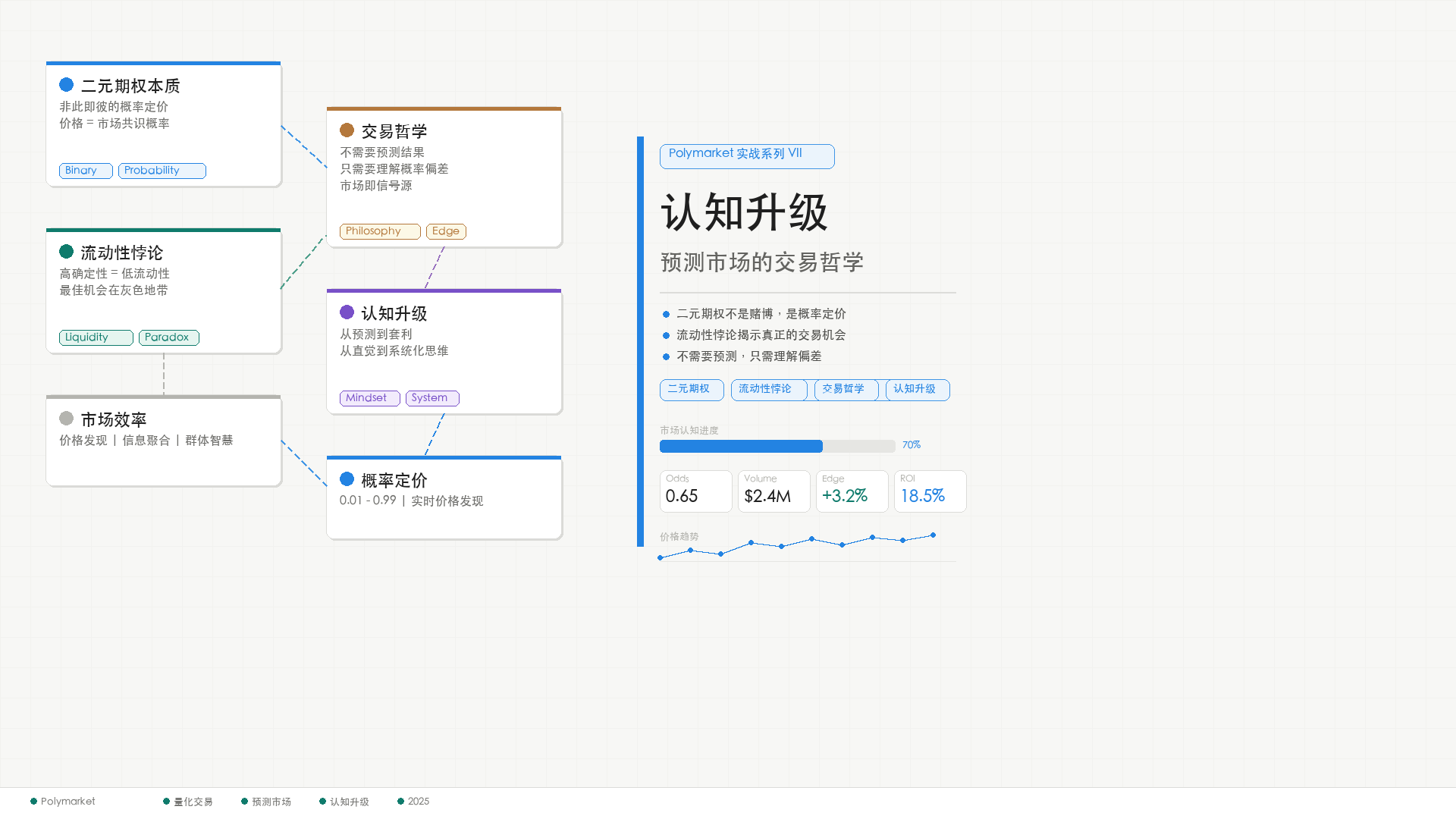Click the blue dot beside 二元期权本质
Image resolution: width=1456 pixels, height=819 pixels.
click(x=66, y=85)
